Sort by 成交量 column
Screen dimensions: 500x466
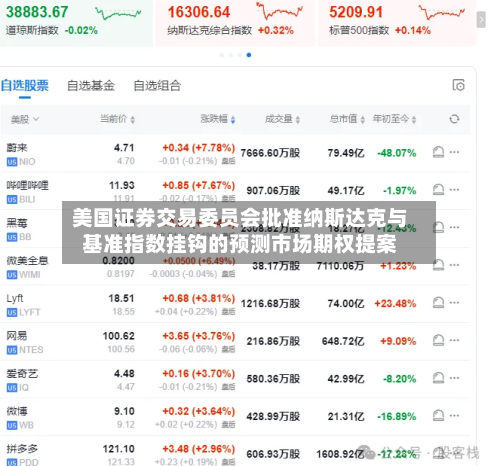point(282,119)
